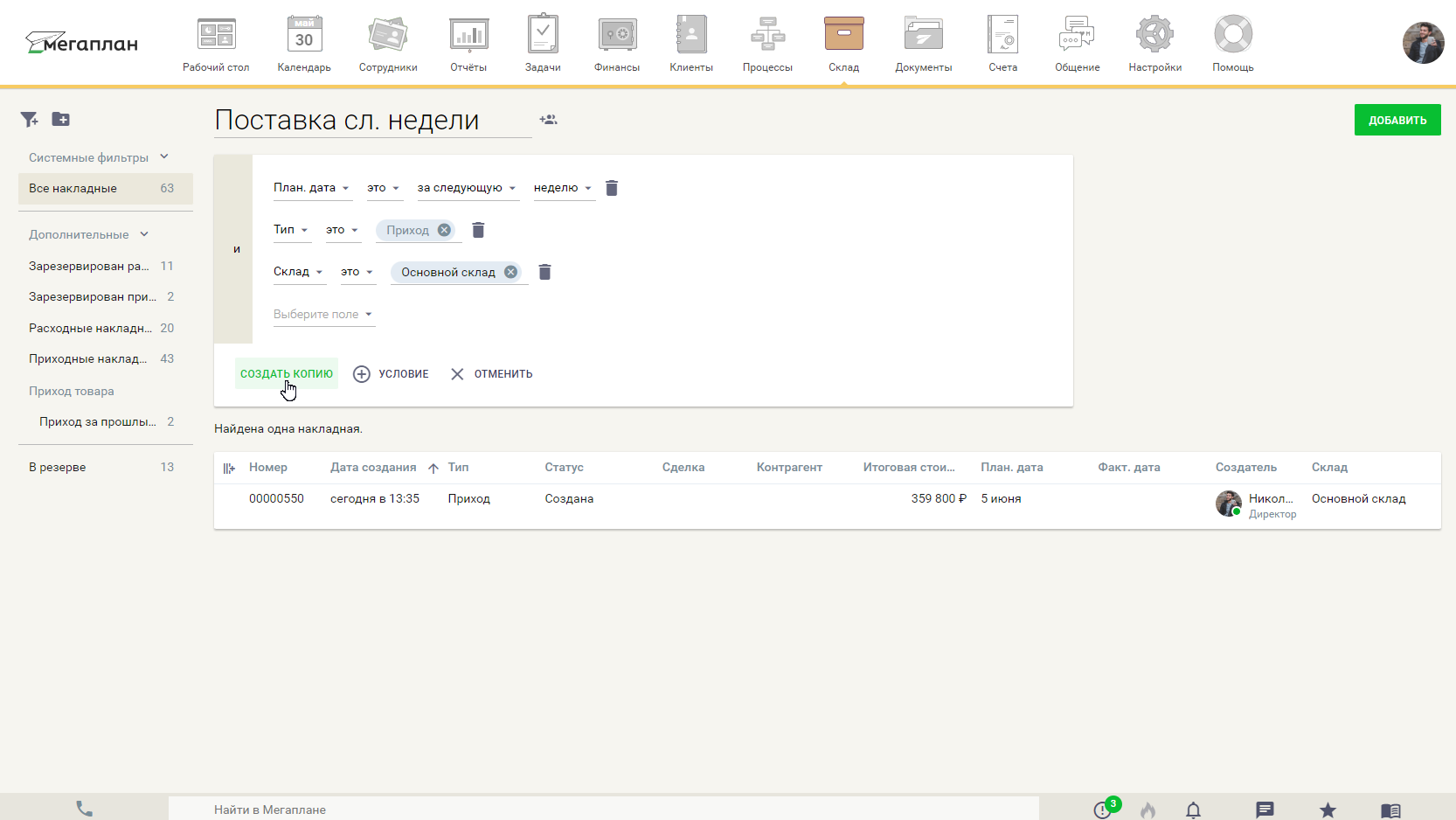Screen dimensions: 1456x820
Task: Remove the Приход filter chip
Action: point(444,230)
